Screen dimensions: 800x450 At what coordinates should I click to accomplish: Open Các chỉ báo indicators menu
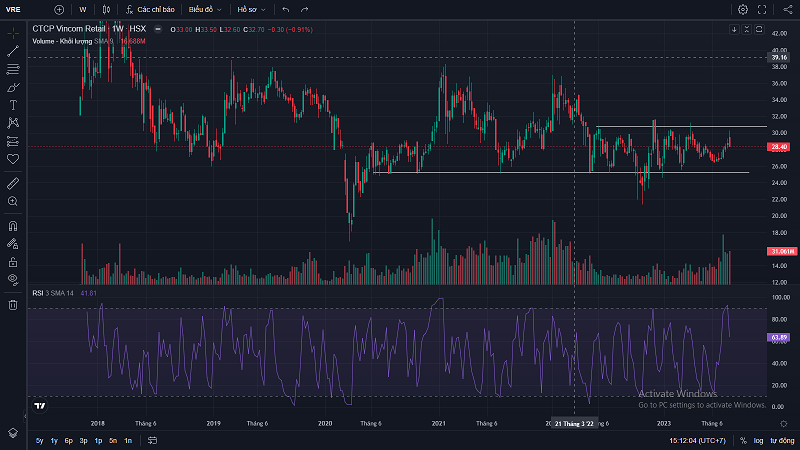pos(150,9)
